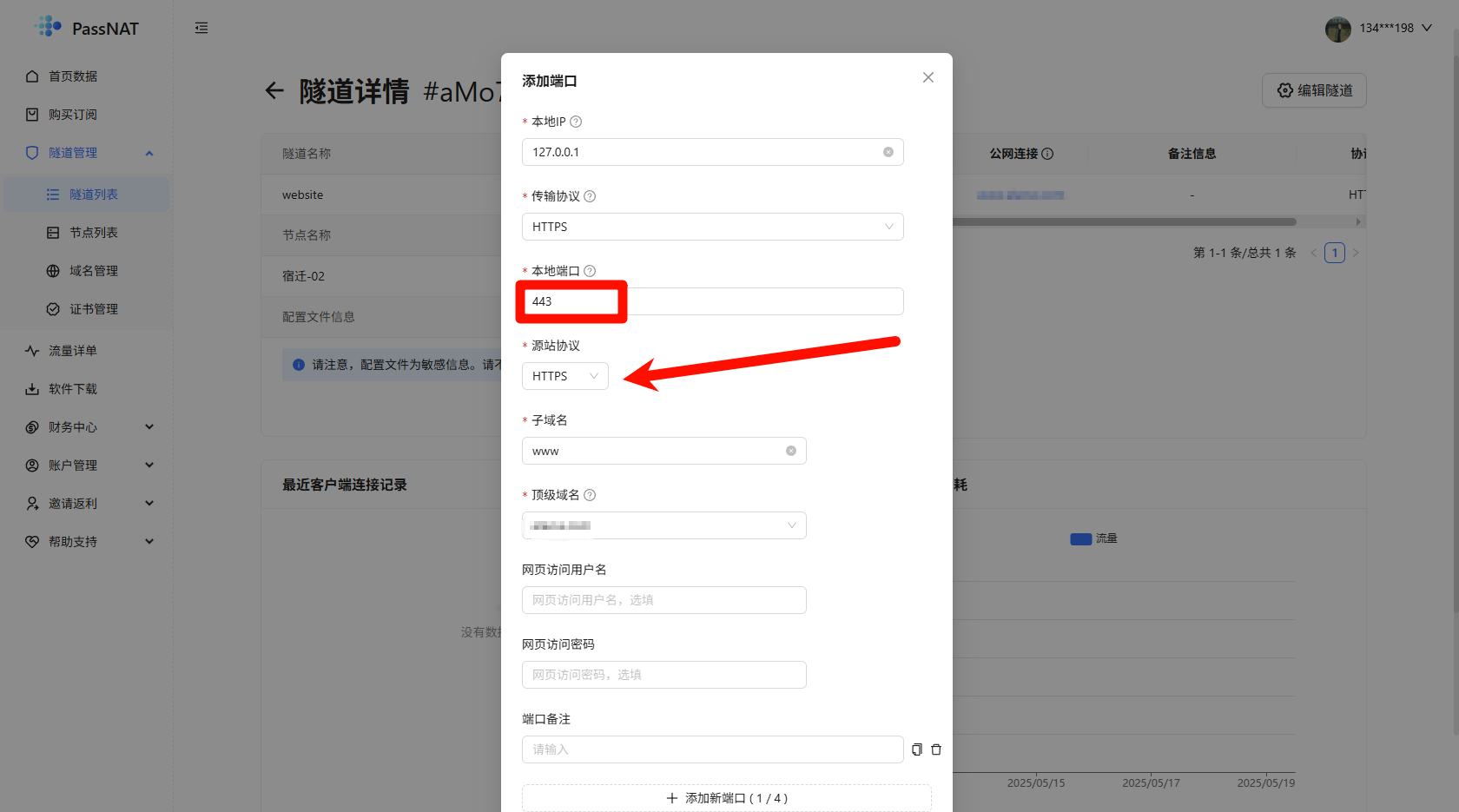Click the 网页访问用户名 input field

tap(663, 600)
